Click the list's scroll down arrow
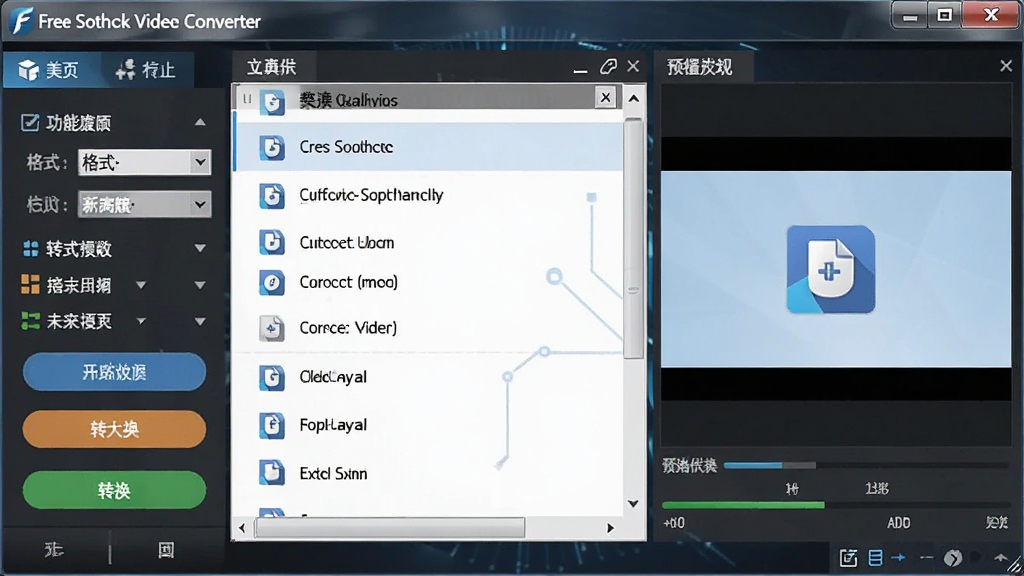 pyautogui.click(x=633, y=504)
